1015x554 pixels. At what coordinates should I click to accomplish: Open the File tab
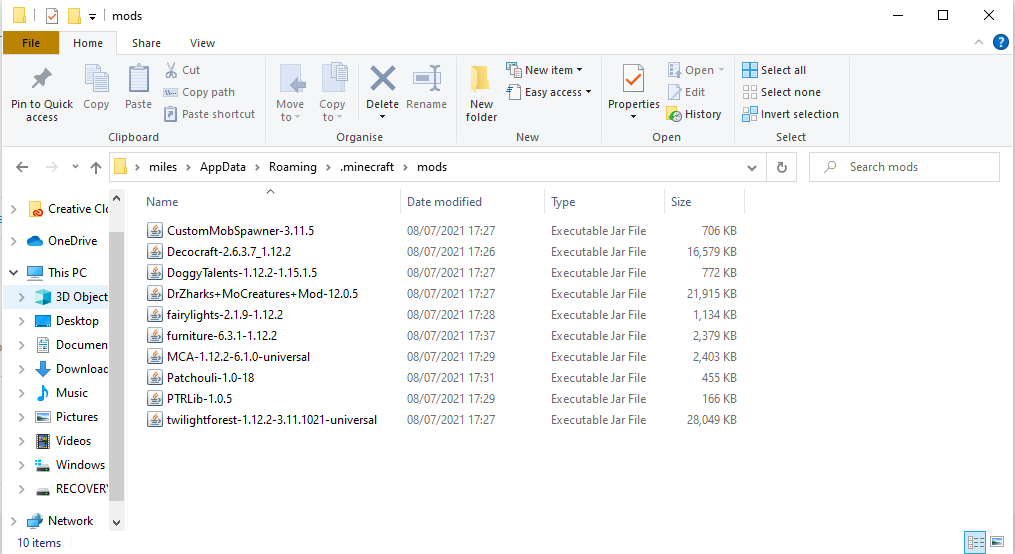coord(31,43)
